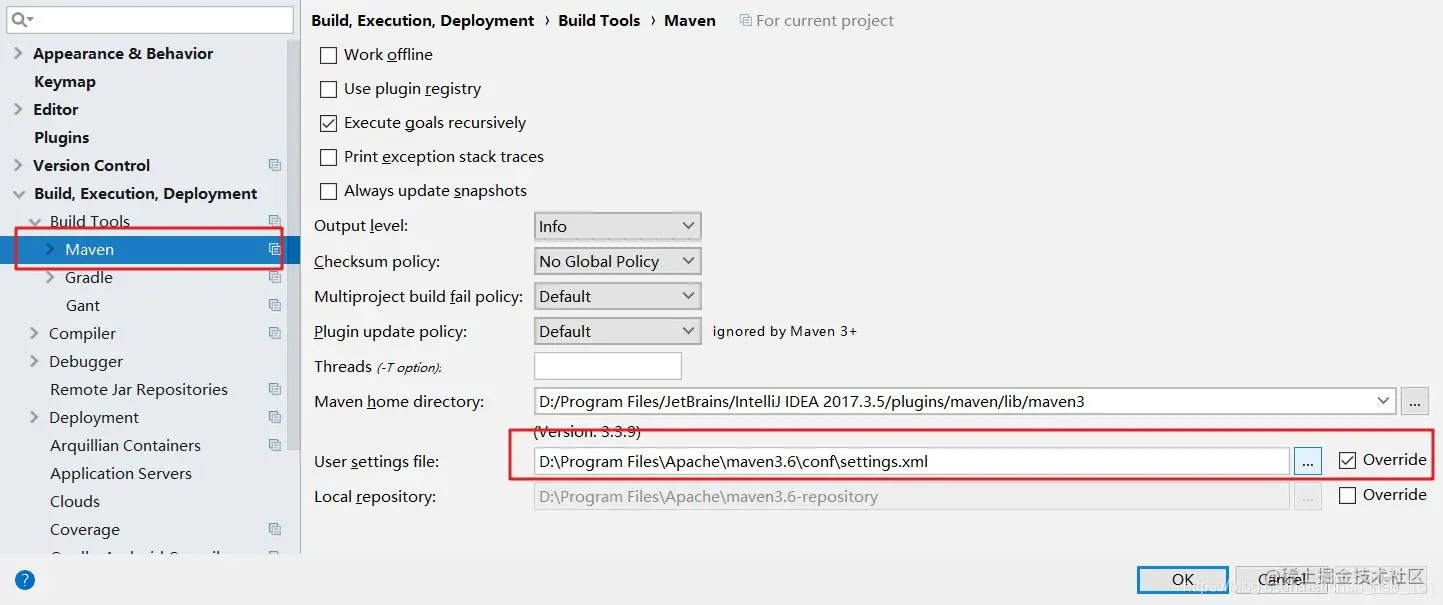Open the Checksum policy dropdown

(x=618, y=261)
